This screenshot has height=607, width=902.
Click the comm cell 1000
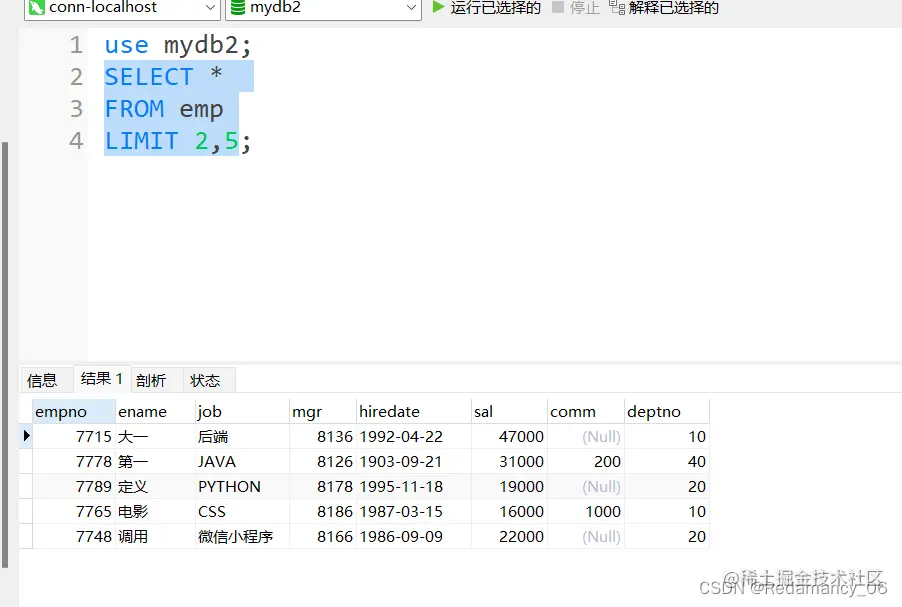click(x=586, y=511)
